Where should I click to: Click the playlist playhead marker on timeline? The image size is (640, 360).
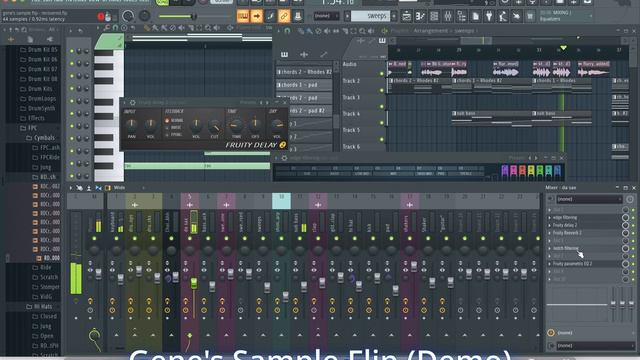(x=563, y=48)
